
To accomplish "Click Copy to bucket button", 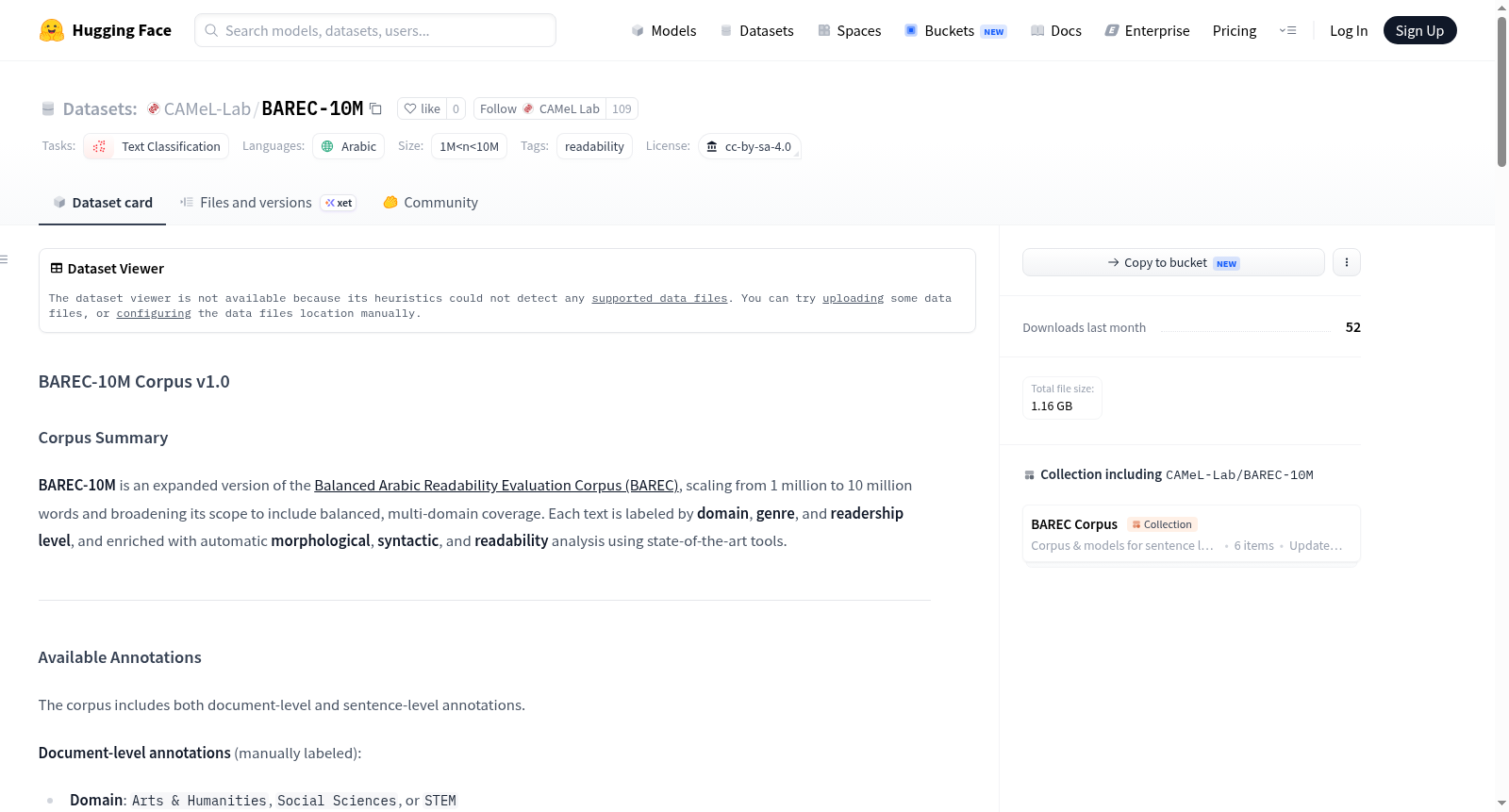I will [x=1173, y=262].
